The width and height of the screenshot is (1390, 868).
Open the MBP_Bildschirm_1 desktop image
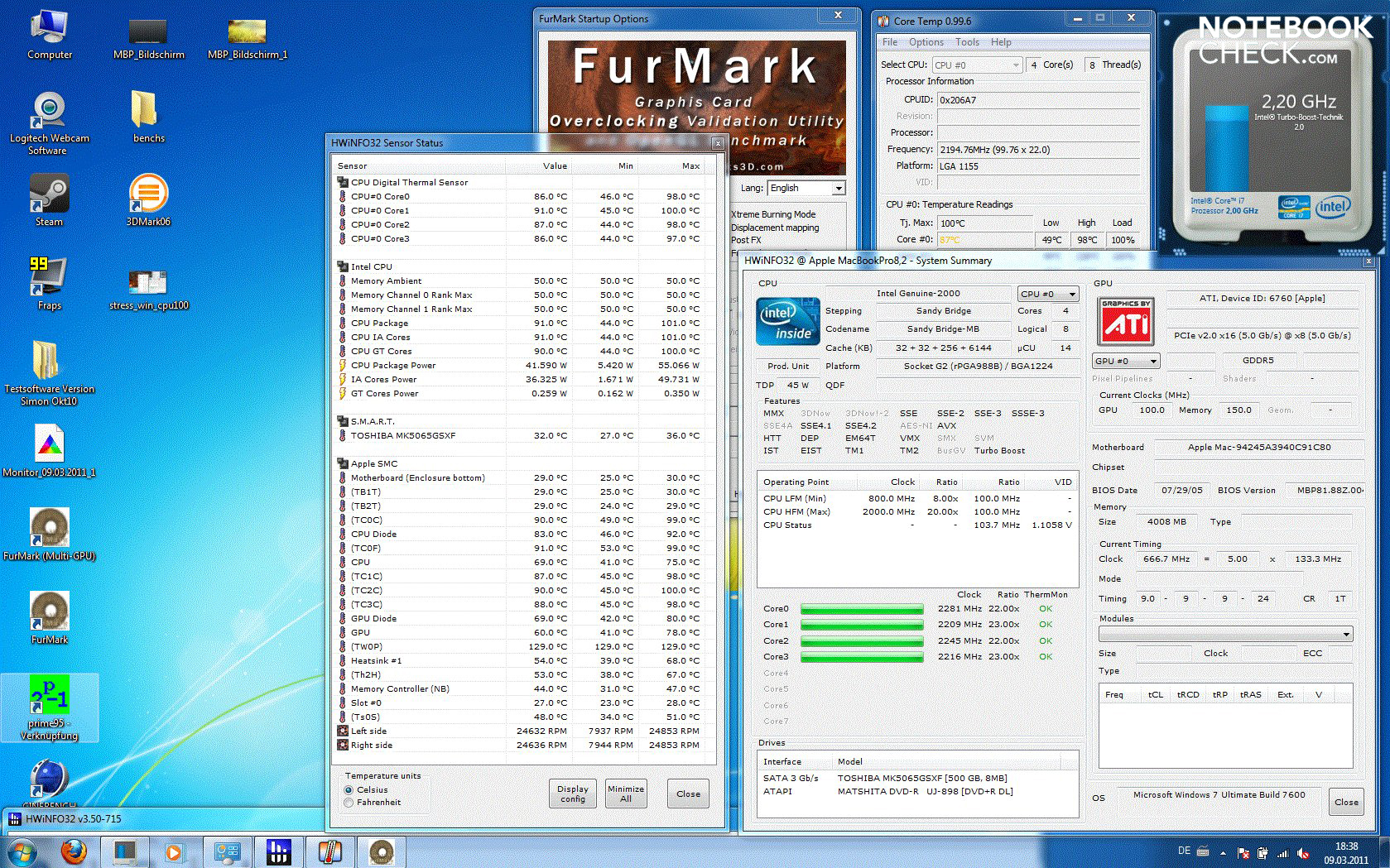point(248,37)
